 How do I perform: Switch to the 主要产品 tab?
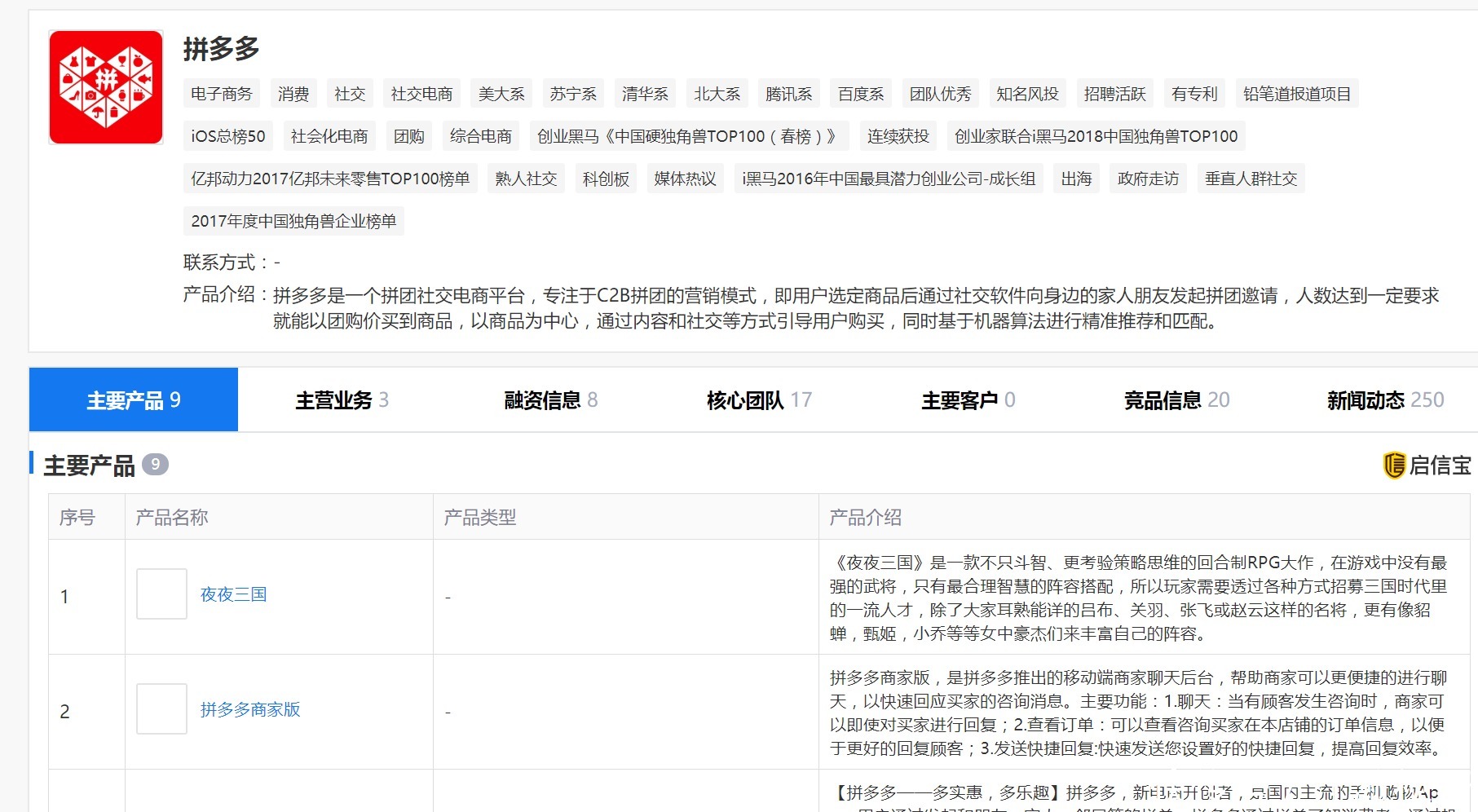pyautogui.click(x=134, y=399)
